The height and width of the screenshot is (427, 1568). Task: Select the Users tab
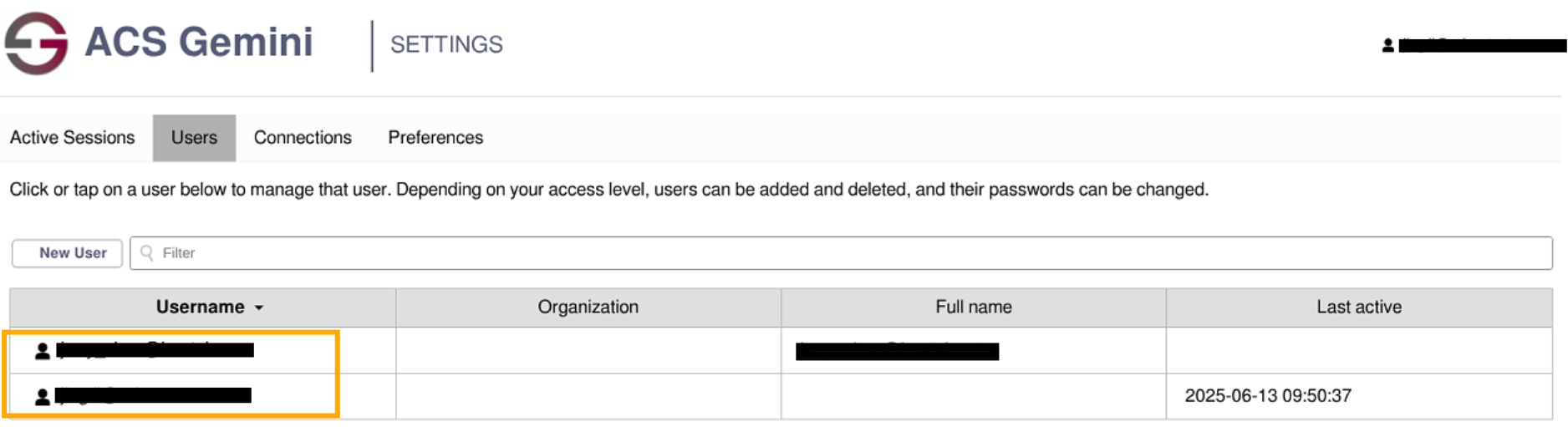coord(194,138)
